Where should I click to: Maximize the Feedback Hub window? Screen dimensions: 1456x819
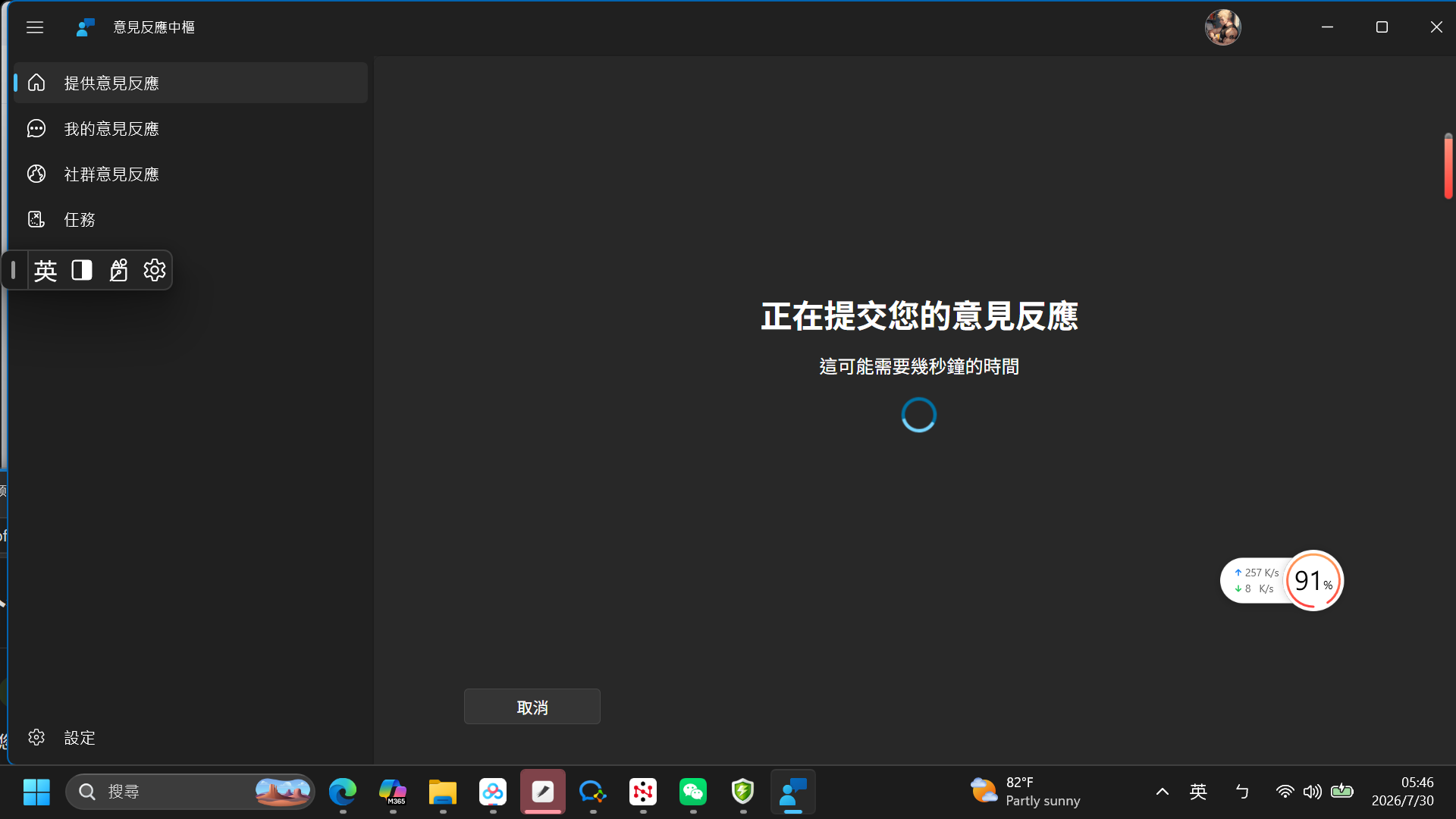[x=1382, y=27]
